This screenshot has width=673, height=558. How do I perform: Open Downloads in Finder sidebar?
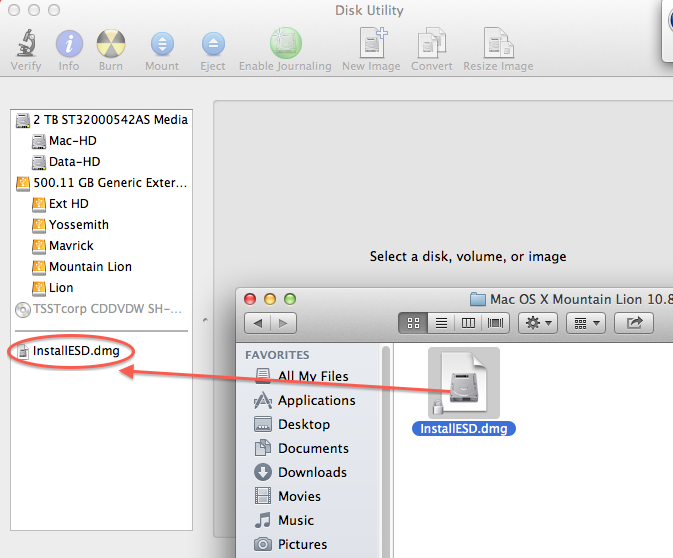[x=300, y=472]
